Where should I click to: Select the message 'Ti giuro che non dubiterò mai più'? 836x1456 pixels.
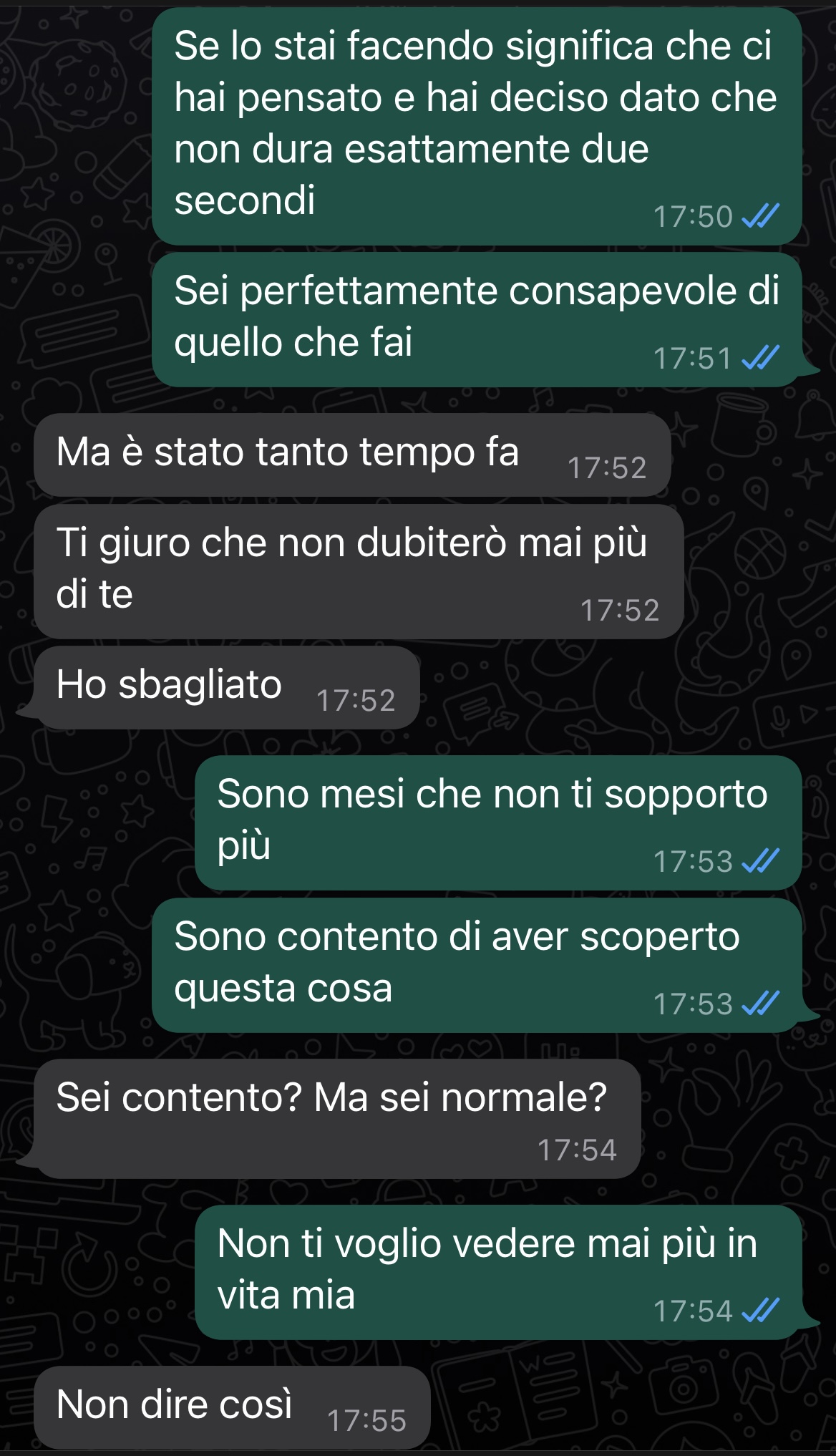359,571
